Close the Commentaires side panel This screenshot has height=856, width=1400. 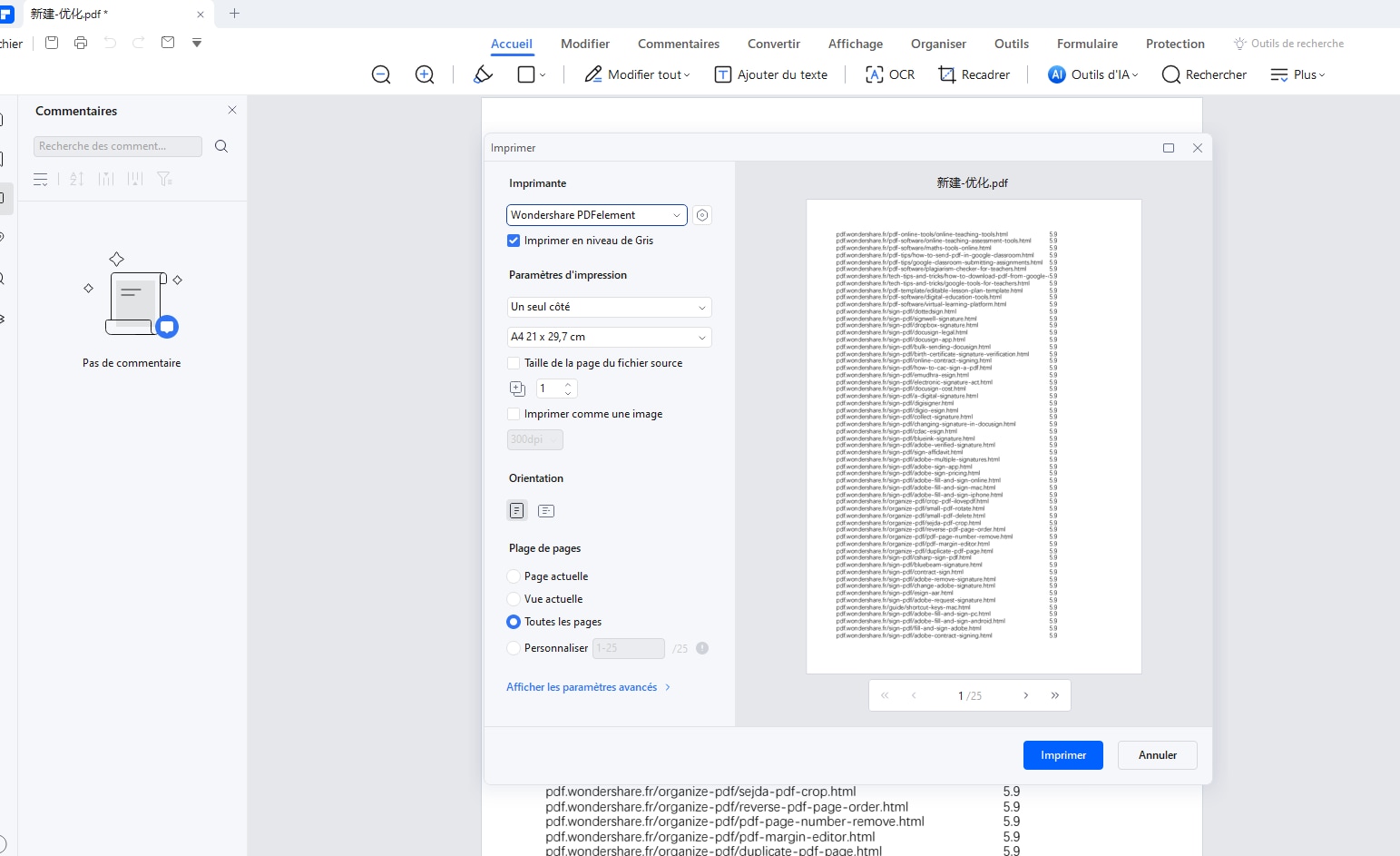[232, 110]
